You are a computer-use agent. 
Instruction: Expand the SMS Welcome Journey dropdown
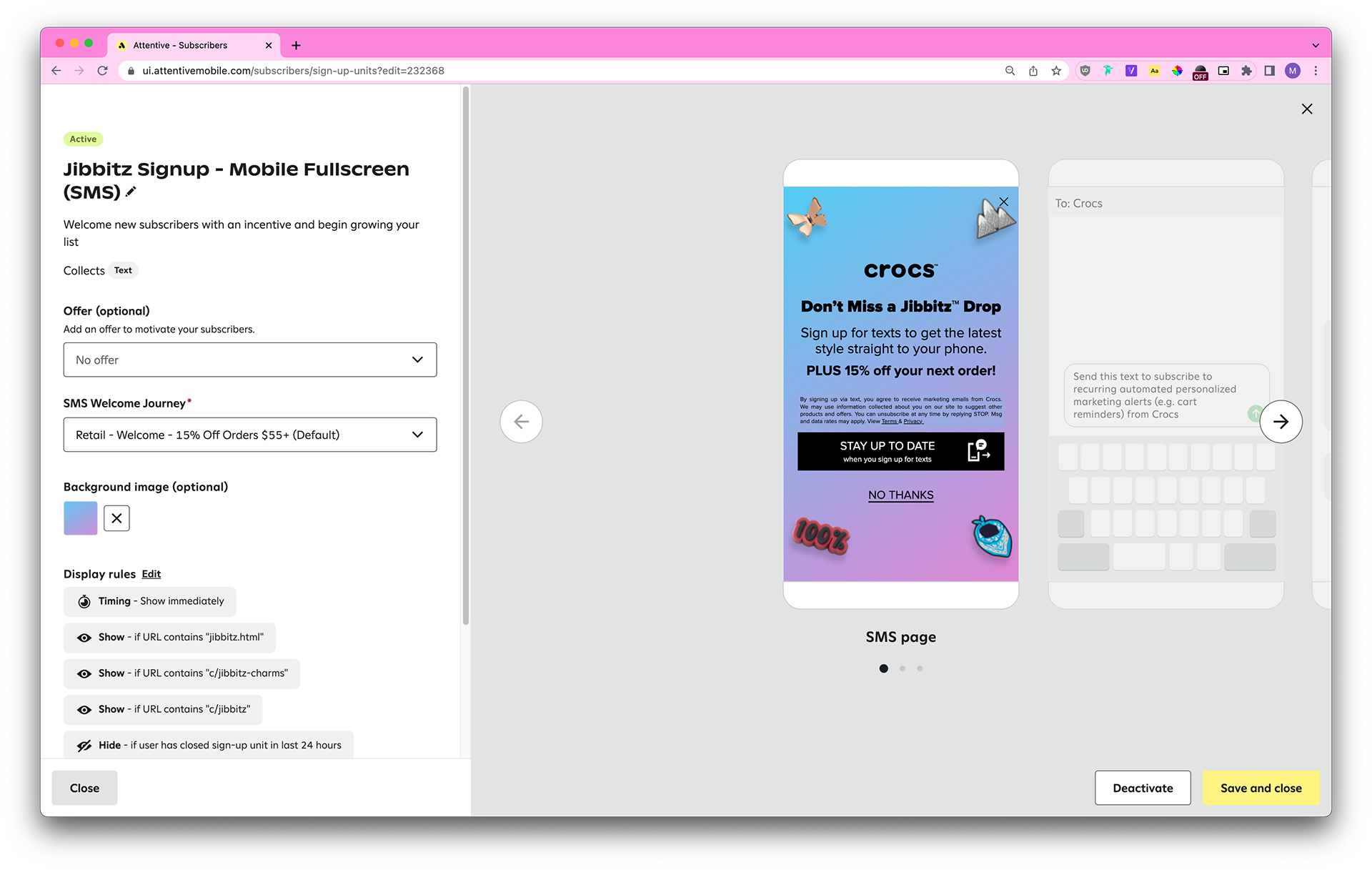click(249, 435)
